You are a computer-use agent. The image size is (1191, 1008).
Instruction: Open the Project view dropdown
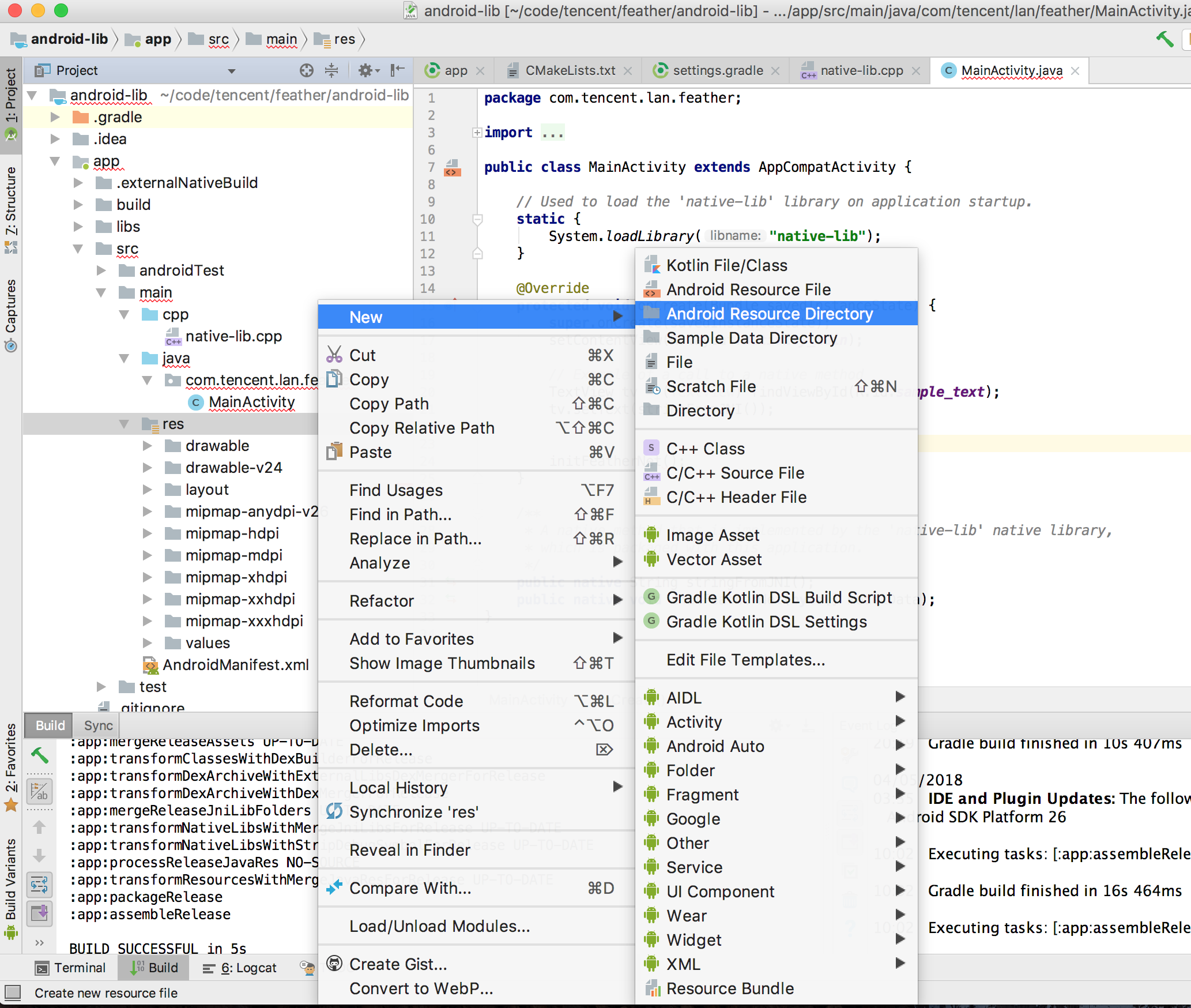tap(232, 71)
